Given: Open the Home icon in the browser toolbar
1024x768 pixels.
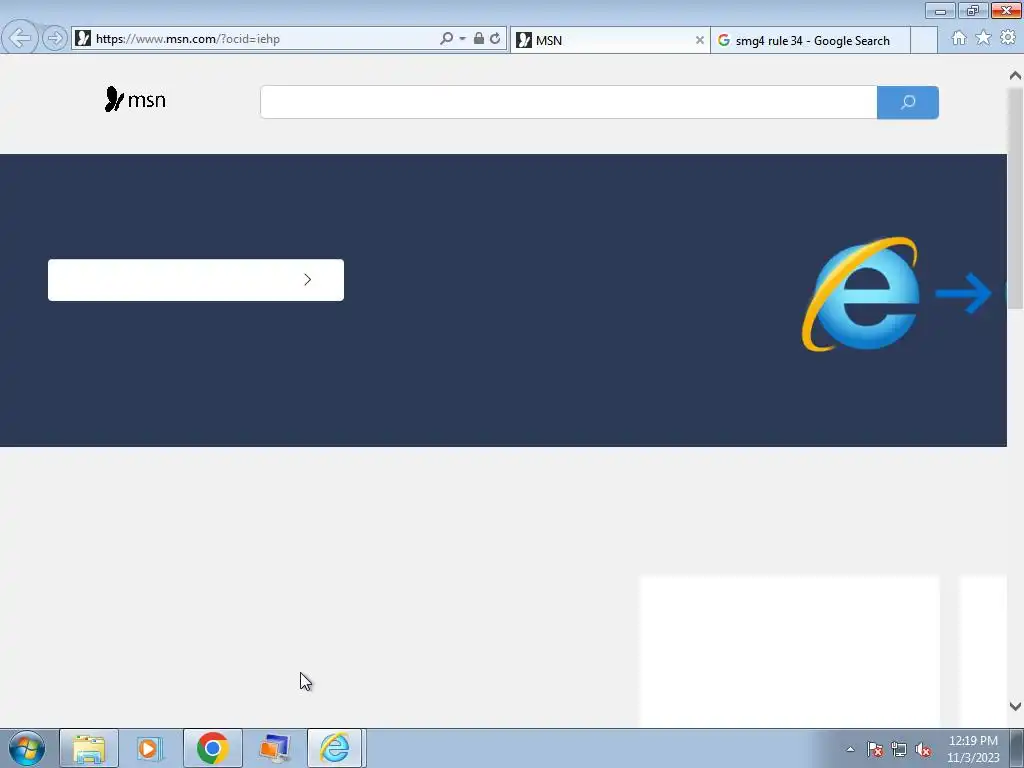Looking at the screenshot, I should [959, 38].
